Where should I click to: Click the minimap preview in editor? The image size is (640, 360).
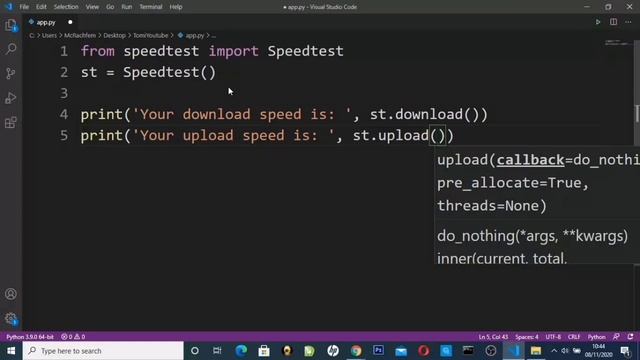pyautogui.click(x=617, y=42)
